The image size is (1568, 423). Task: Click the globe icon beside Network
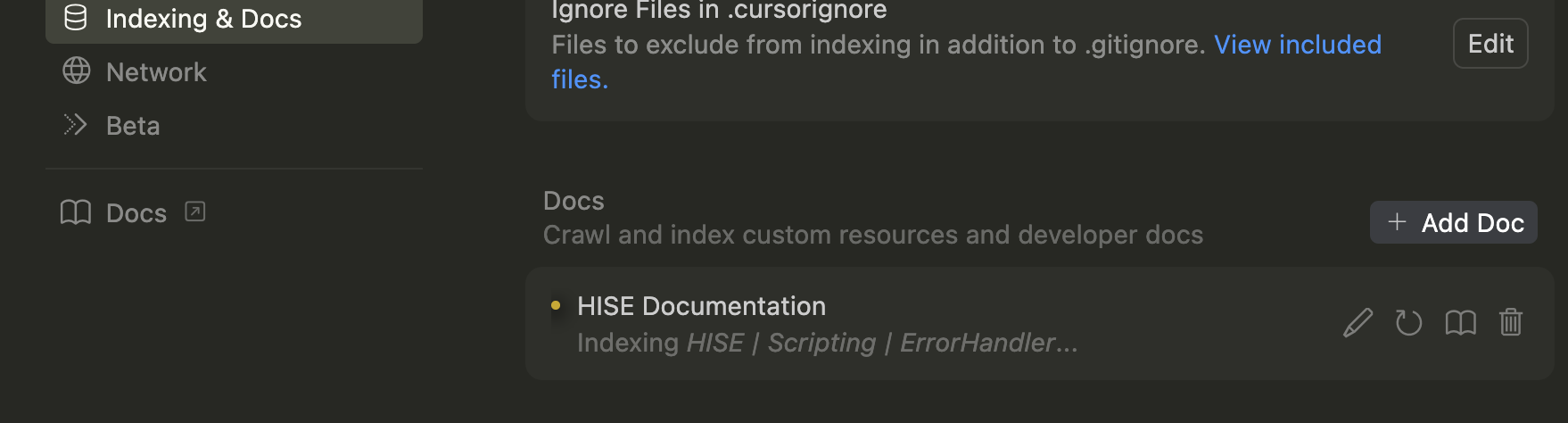tap(77, 71)
